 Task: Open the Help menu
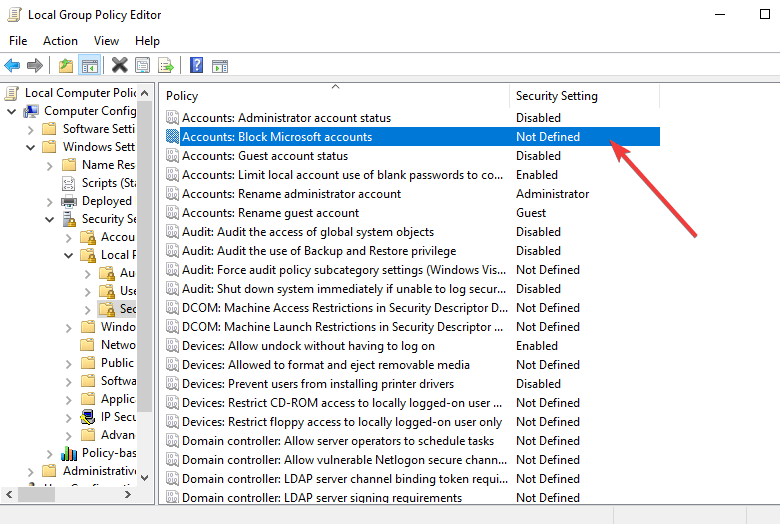point(147,41)
